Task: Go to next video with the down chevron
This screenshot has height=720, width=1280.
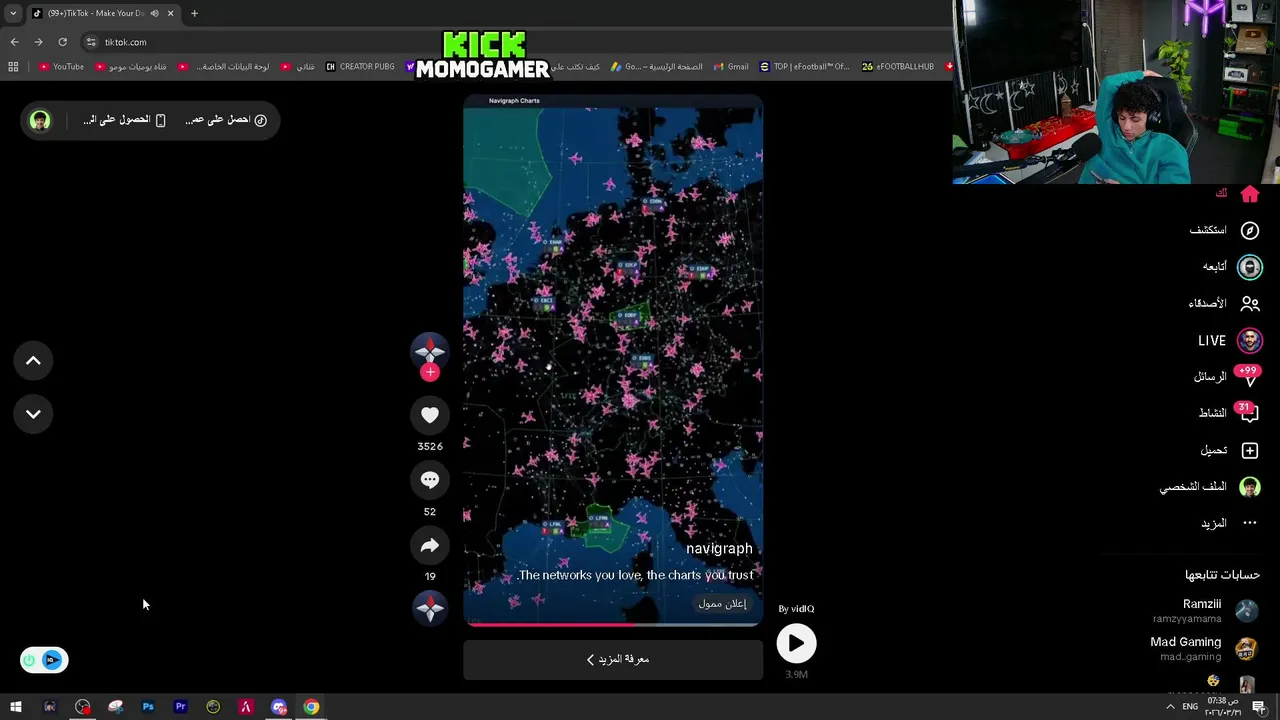Action: 33,414
